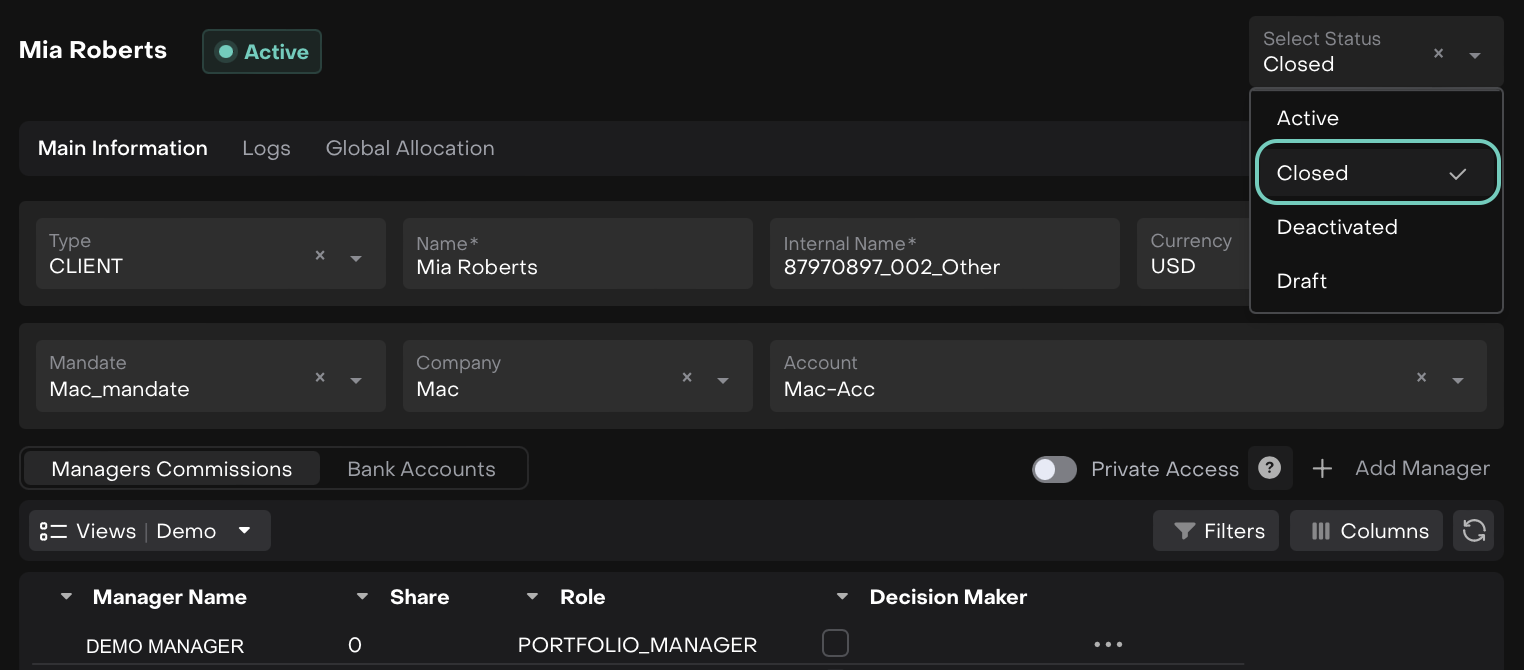
Task: Clear the Type field CLIENT value
Action: [320, 256]
